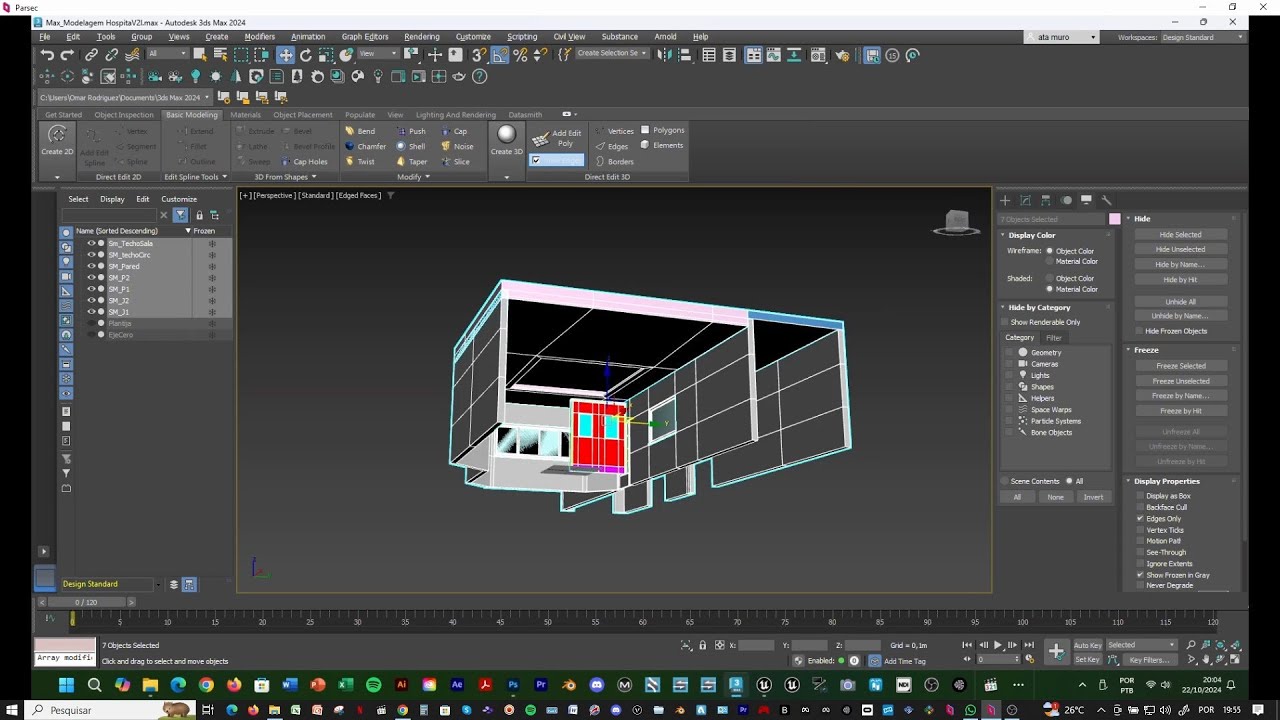This screenshot has height=720, width=1280.
Task: Click the Invert category button
Action: [x=1093, y=497]
